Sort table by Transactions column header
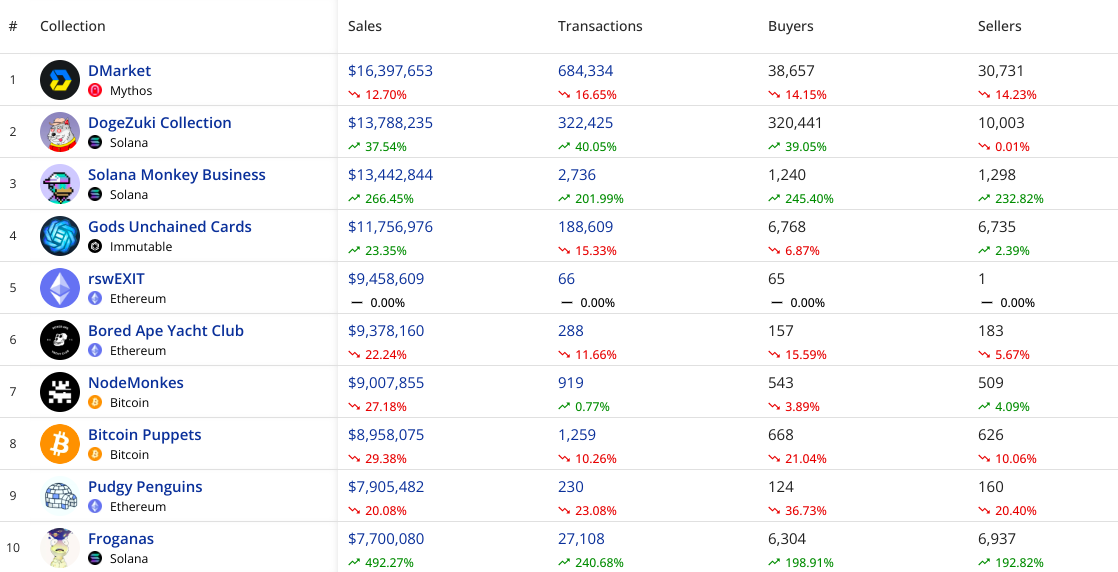 click(x=600, y=26)
